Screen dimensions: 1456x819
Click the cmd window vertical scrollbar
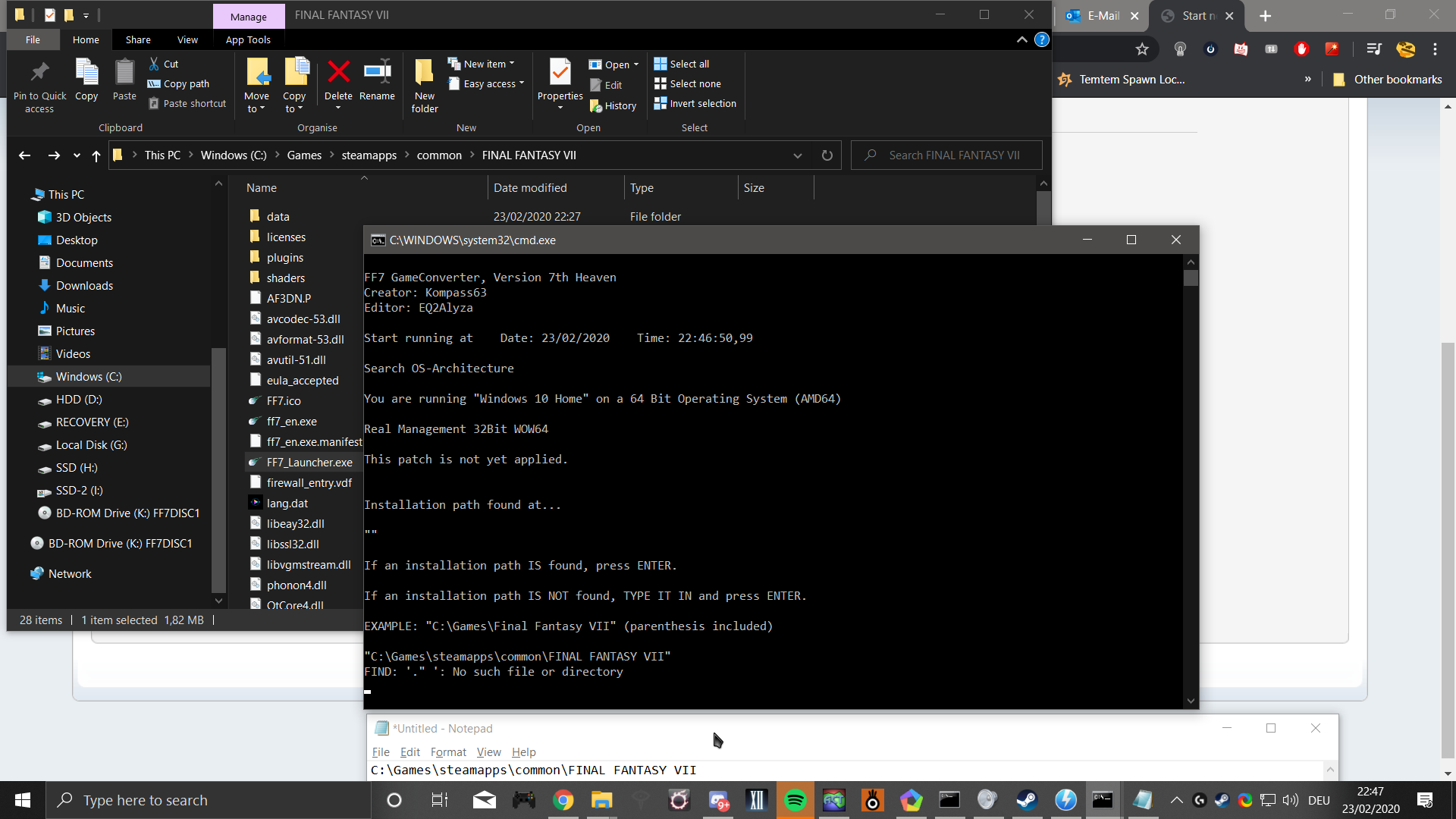(x=1191, y=482)
